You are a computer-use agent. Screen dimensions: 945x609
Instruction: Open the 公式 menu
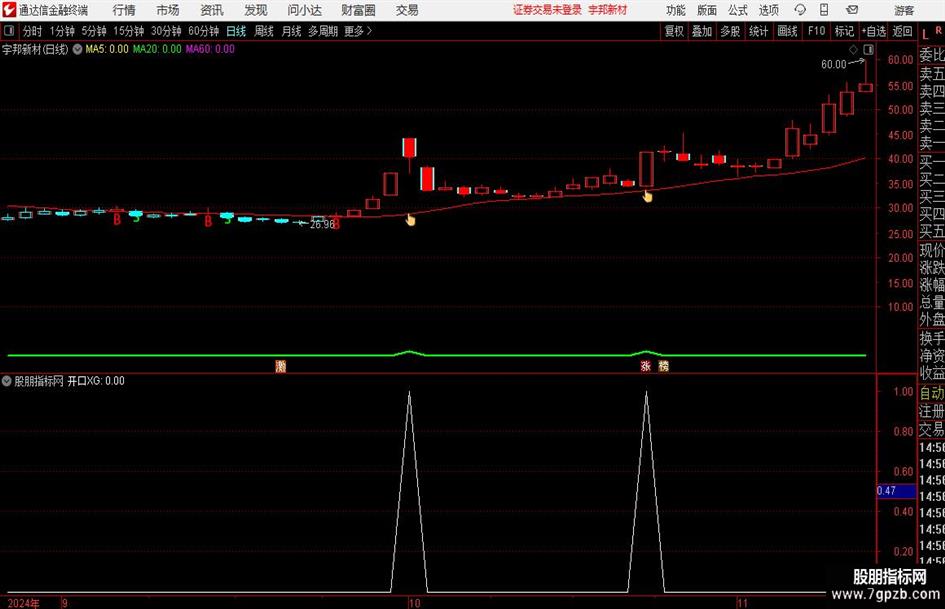coord(738,10)
